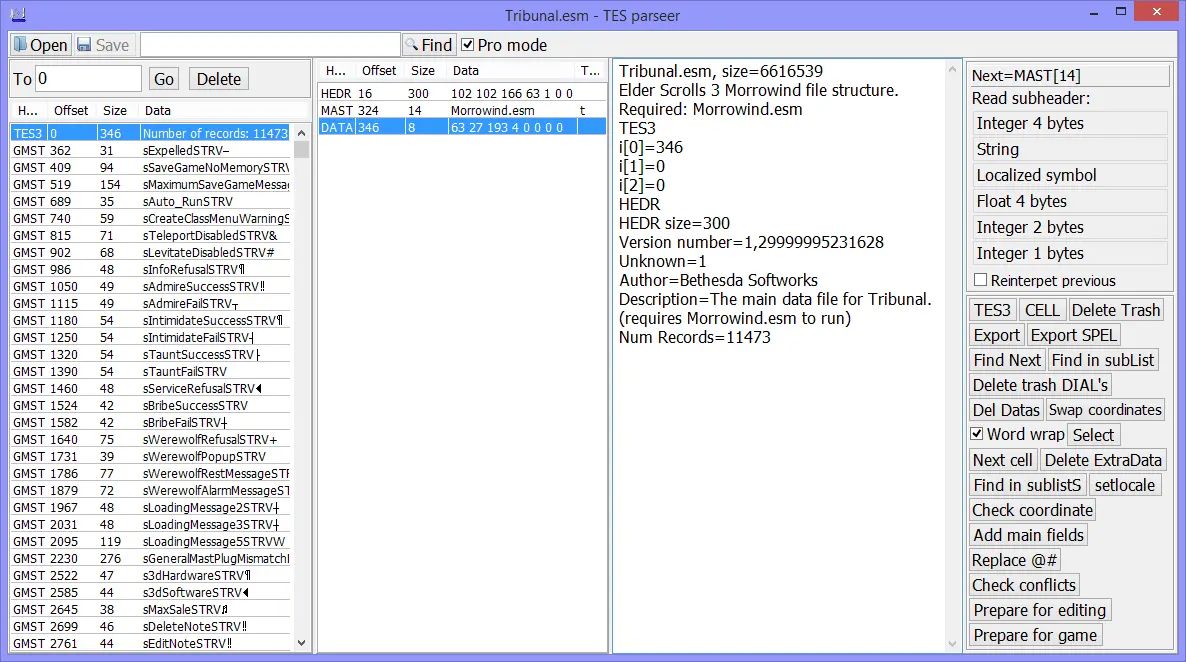Click the search text field in the toolbar
Viewport: 1186px width, 662px height.
pos(270,45)
